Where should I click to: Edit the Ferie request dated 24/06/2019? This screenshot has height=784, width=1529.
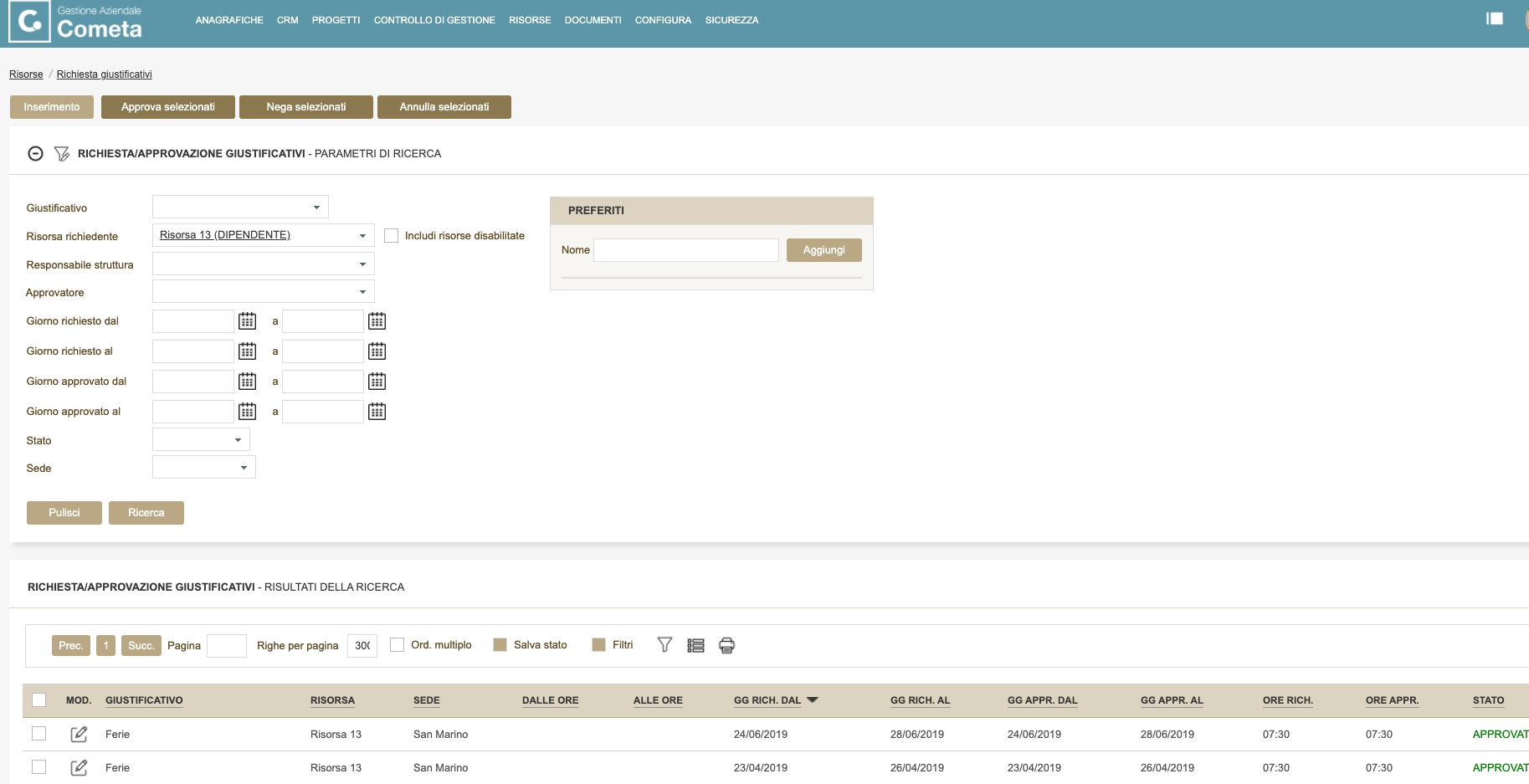tap(79, 735)
